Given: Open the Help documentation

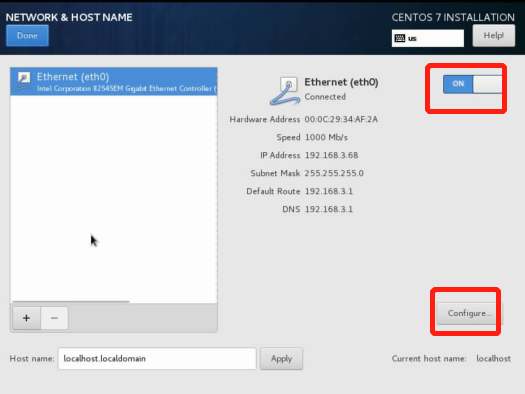Looking at the screenshot, I should pyautogui.click(x=494, y=35).
